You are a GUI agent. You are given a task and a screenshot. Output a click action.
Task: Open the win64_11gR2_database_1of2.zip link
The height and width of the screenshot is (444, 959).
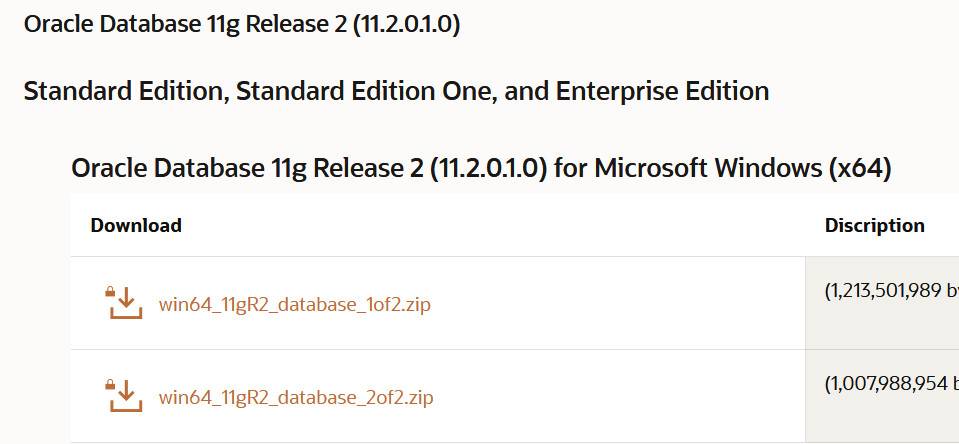295,304
